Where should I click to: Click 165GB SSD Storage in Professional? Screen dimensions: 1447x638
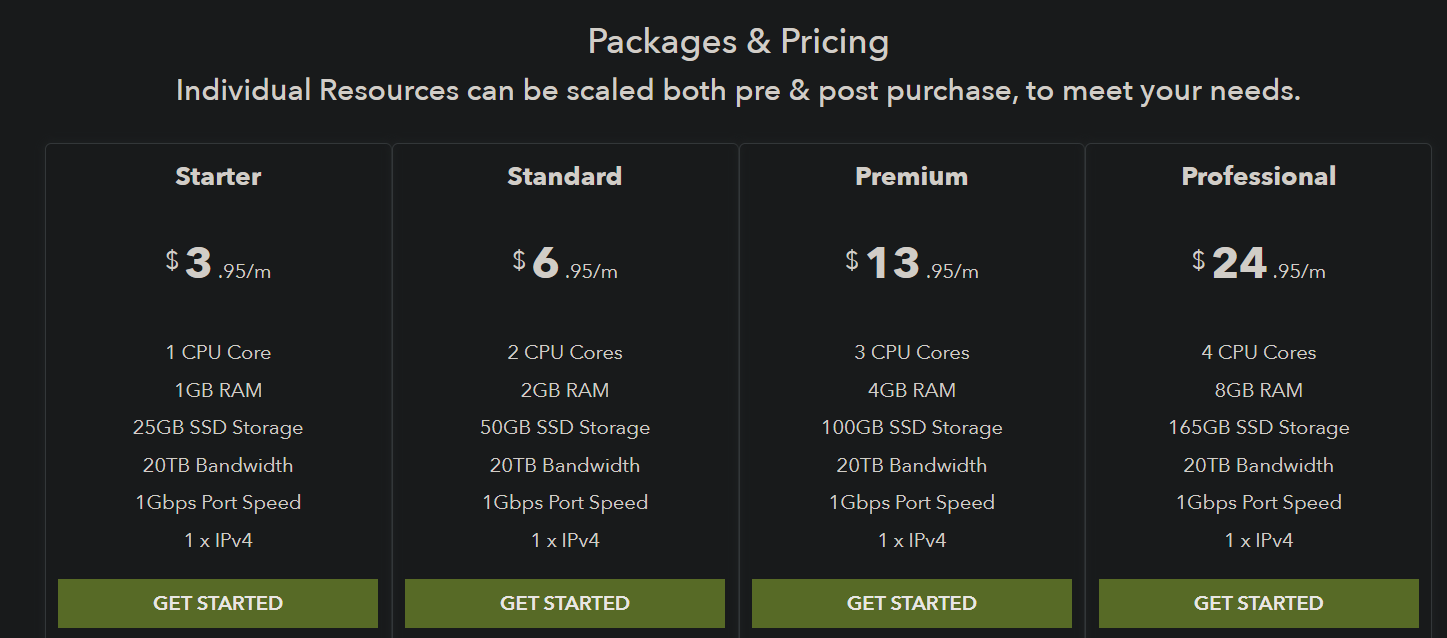coord(1259,427)
